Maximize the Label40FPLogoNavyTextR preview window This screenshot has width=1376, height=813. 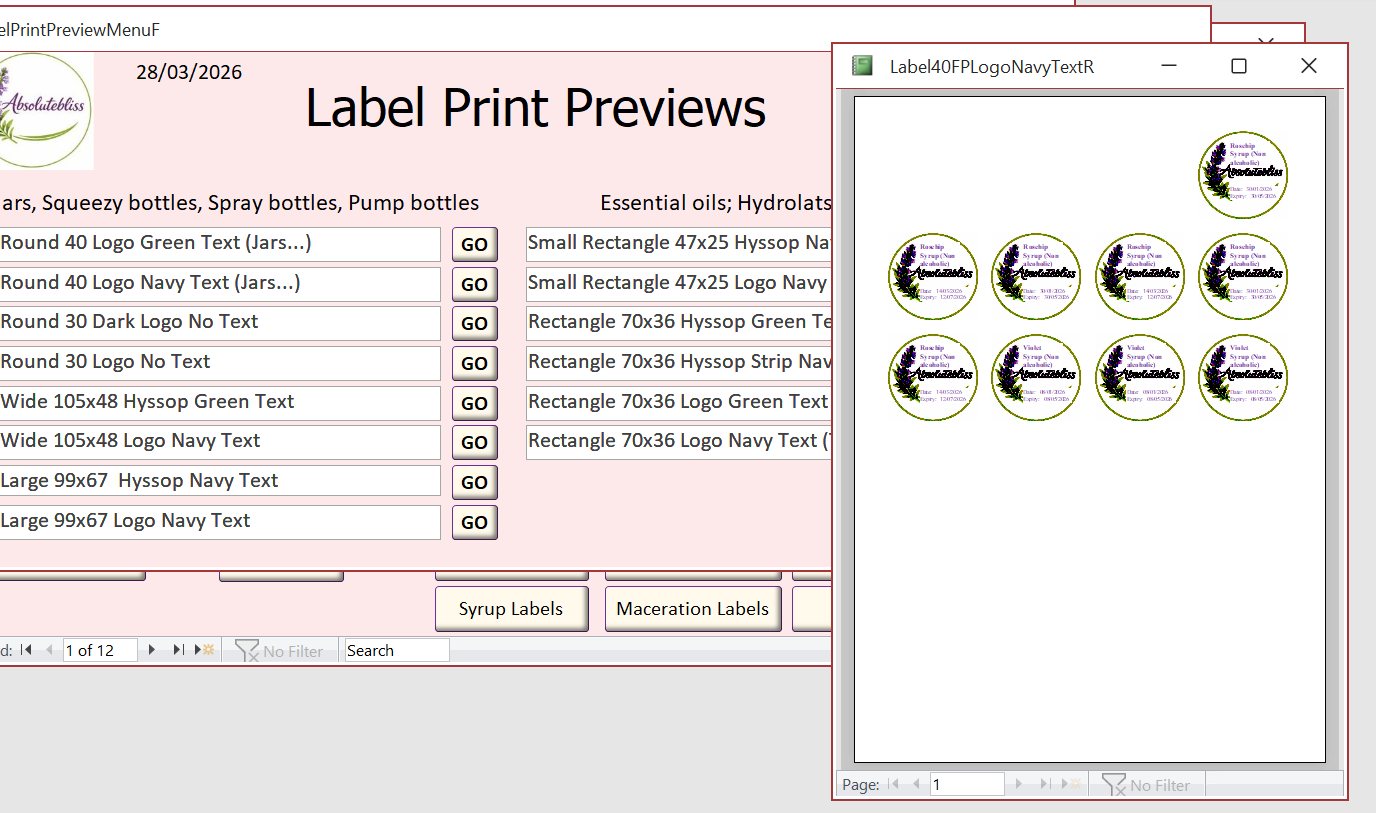click(1238, 66)
